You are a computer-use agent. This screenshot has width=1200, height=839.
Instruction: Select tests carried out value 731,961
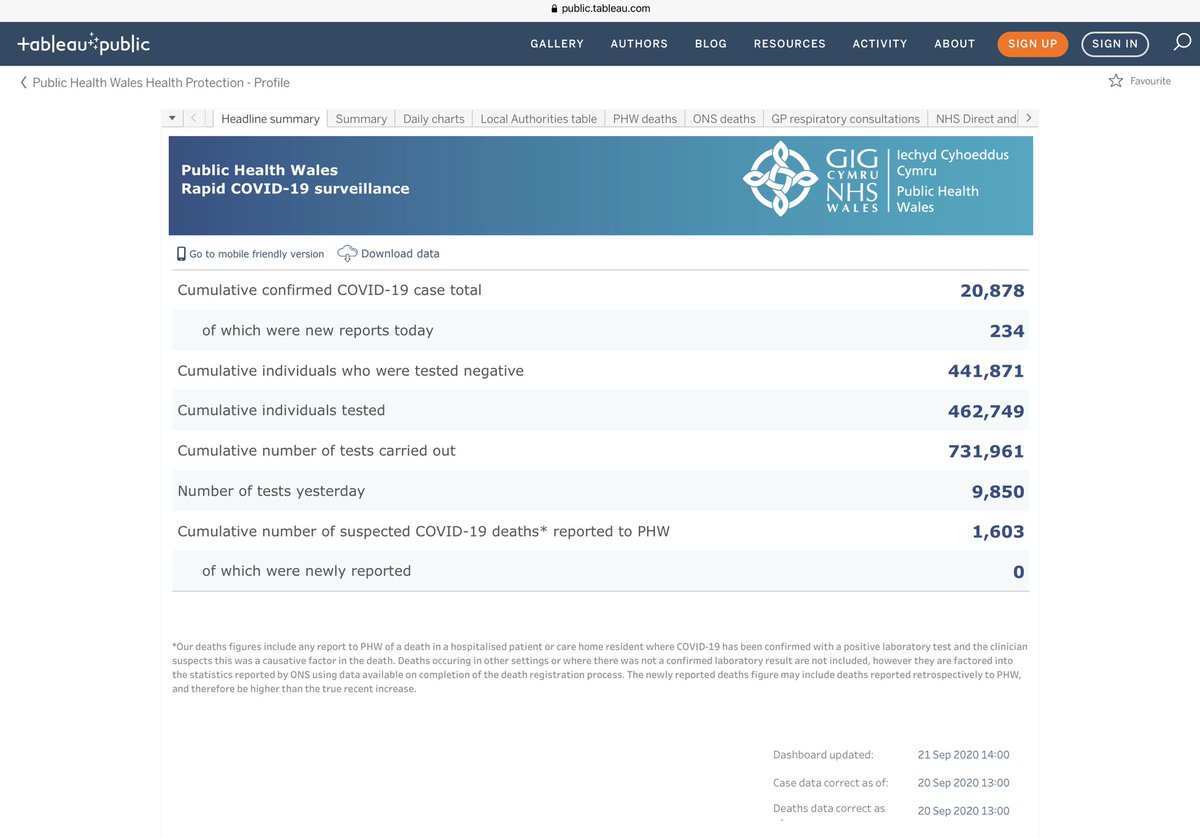(986, 451)
